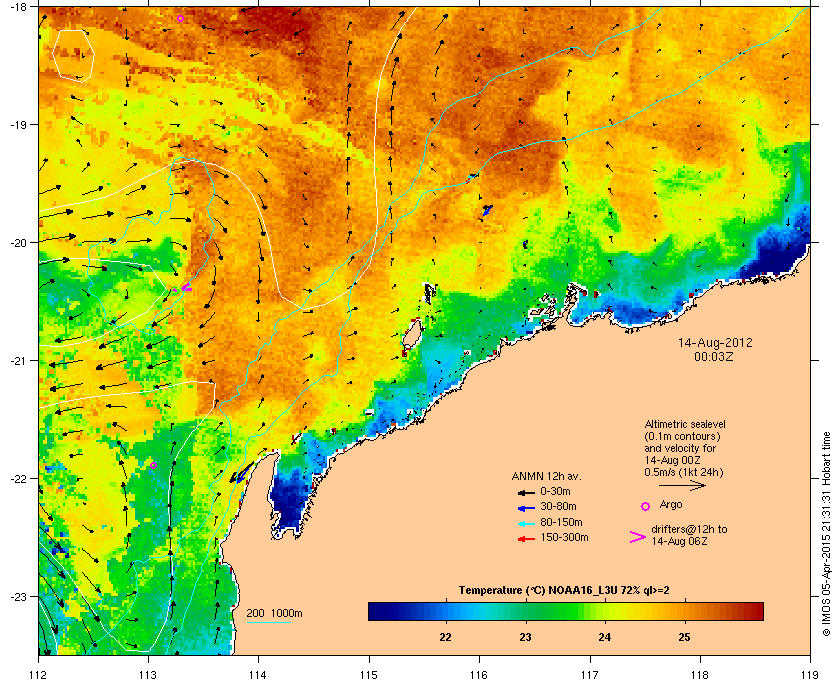Click the latitude axis label -22
The image size is (840, 680).
(18, 478)
